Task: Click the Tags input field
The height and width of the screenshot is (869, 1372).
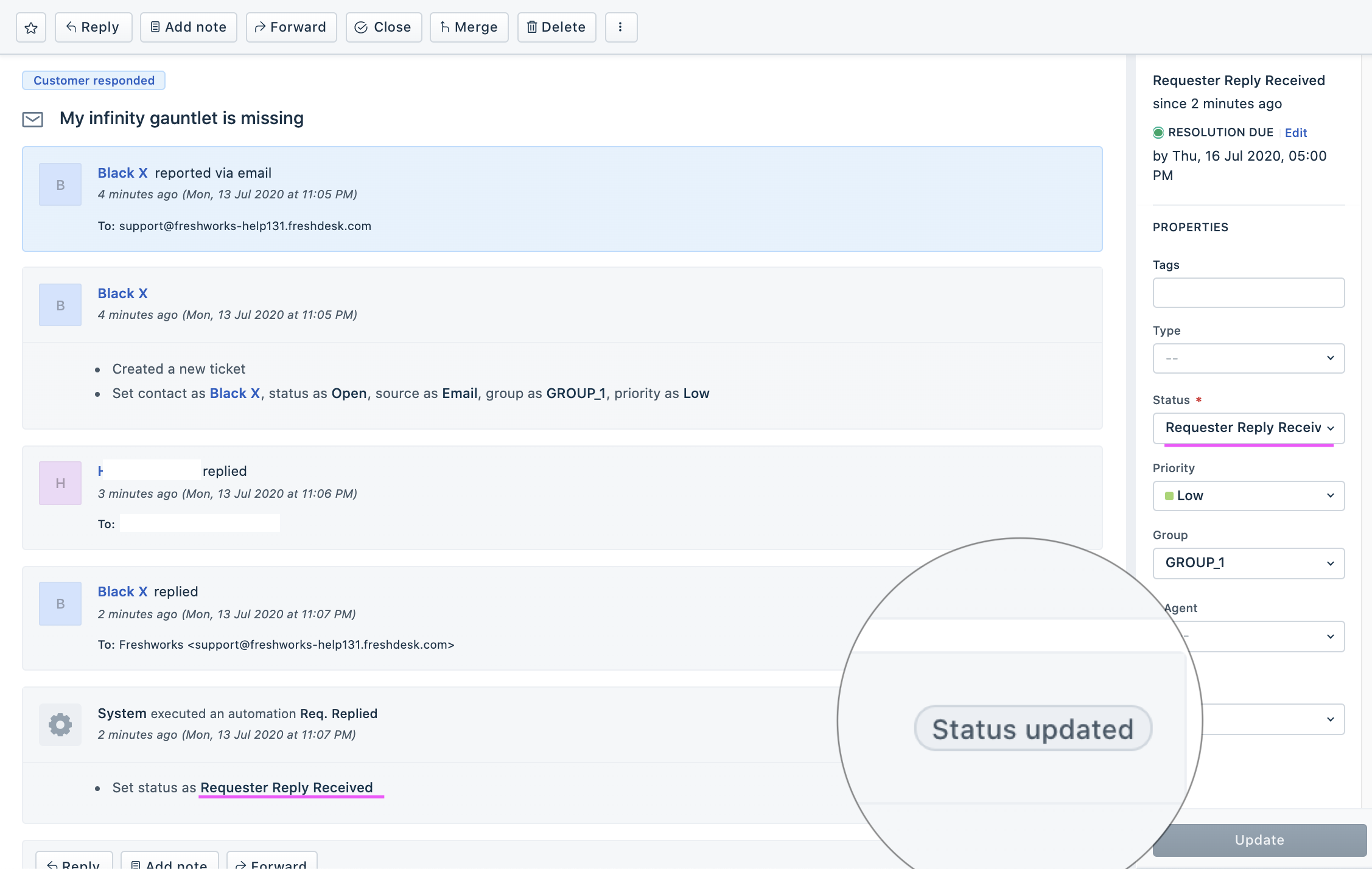Action: click(x=1248, y=293)
